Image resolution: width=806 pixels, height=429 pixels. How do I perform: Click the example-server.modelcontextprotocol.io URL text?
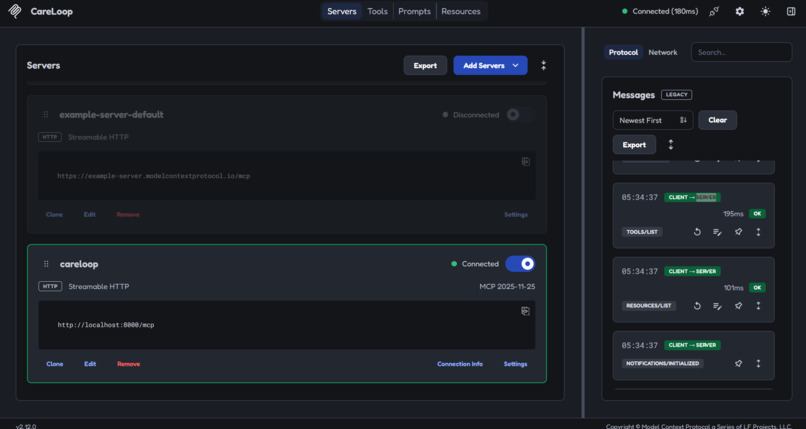(x=154, y=176)
